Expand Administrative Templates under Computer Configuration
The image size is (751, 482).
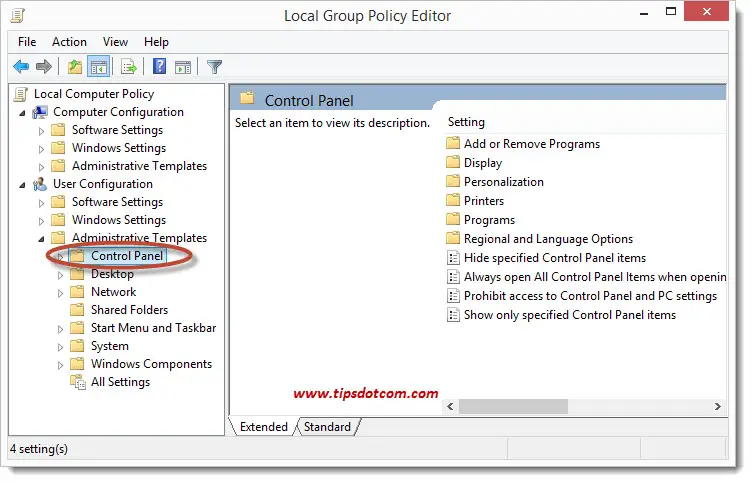pos(41,167)
